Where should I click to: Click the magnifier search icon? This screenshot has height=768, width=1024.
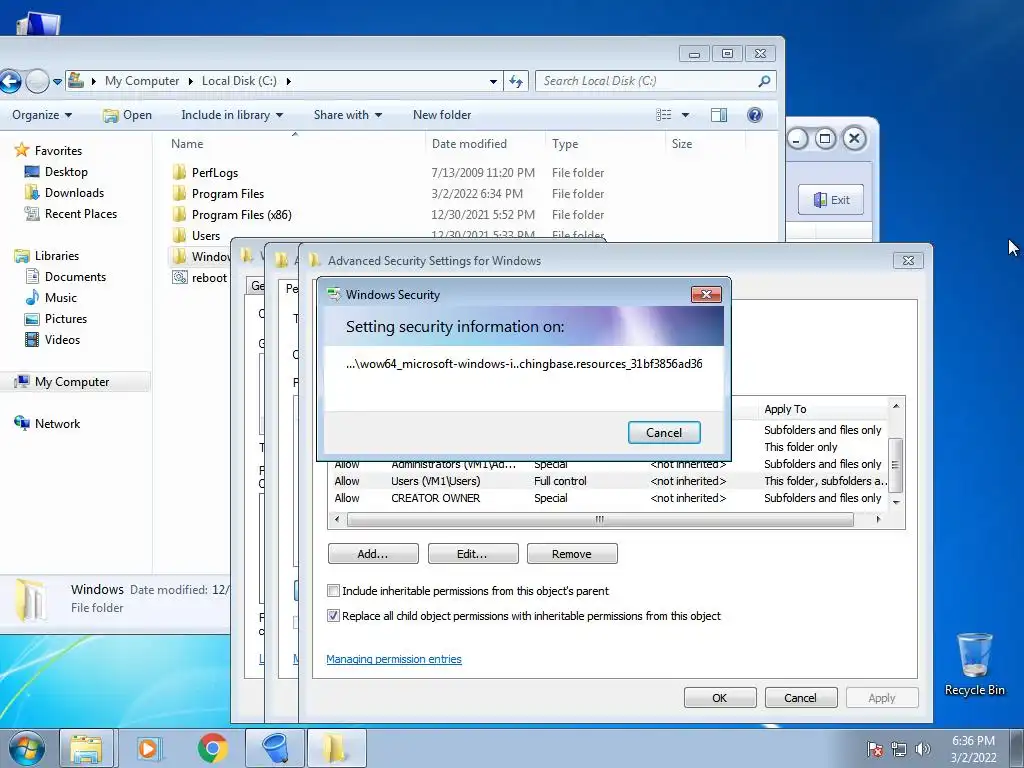764,81
